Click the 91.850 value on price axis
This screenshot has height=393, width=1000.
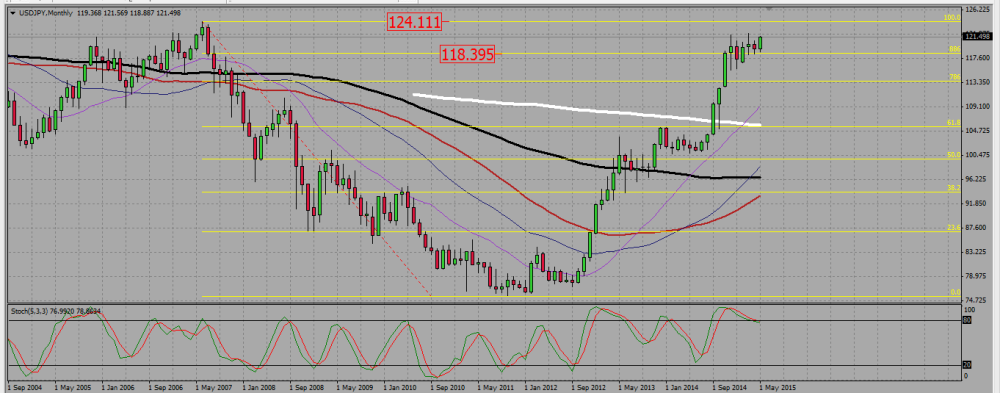977,204
